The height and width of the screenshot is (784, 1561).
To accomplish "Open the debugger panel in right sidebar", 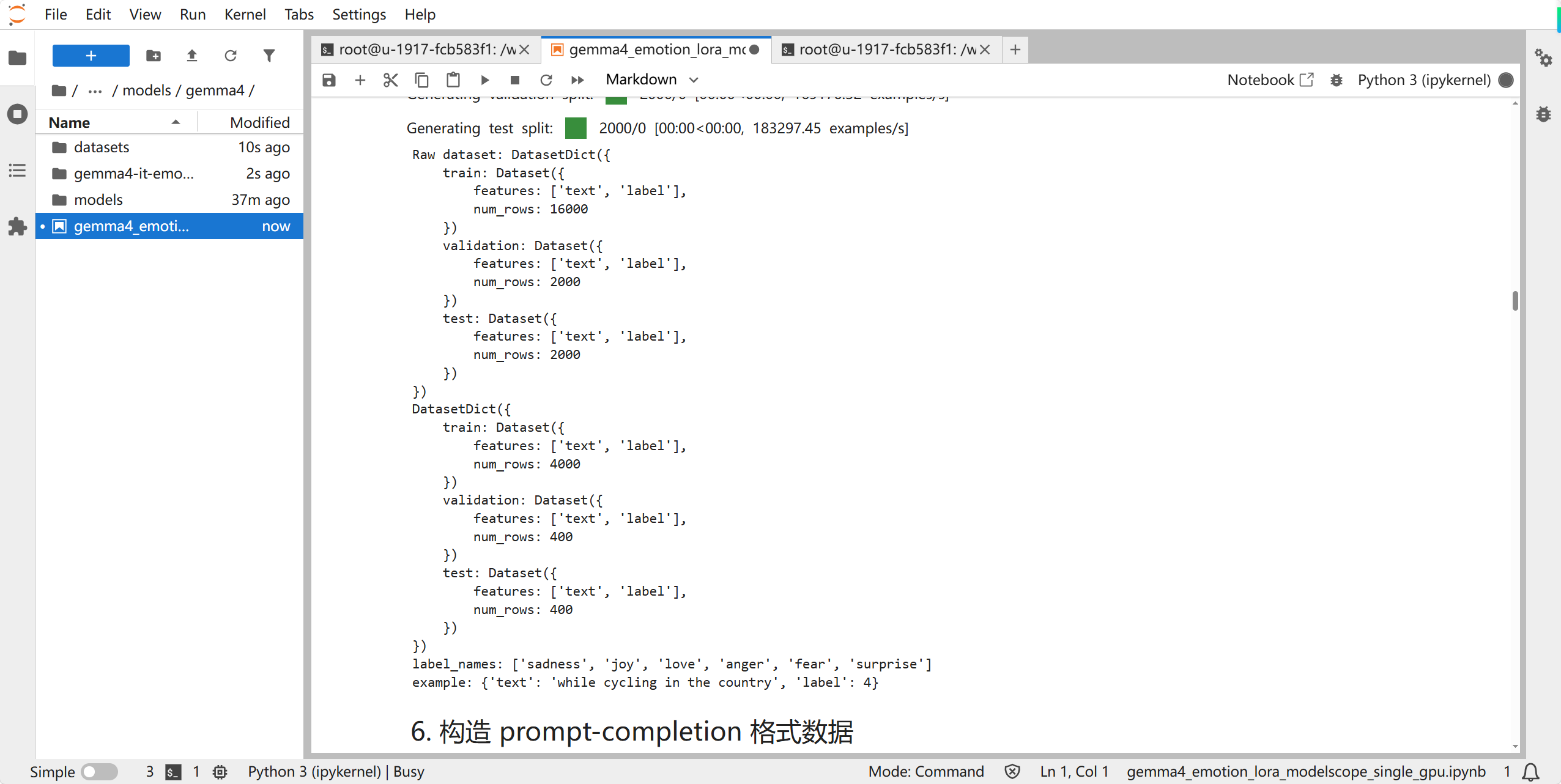I will tap(1543, 114).
